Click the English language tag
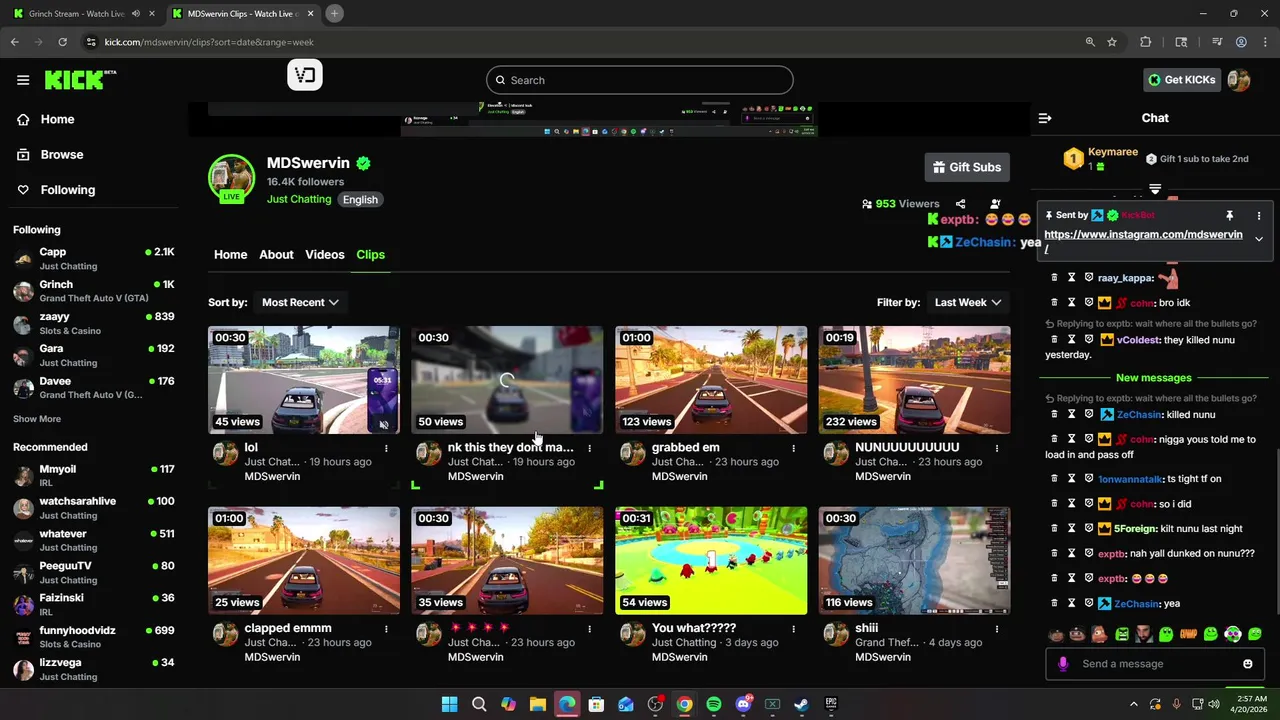This screenshot has width=1280, height=720. 360,200
